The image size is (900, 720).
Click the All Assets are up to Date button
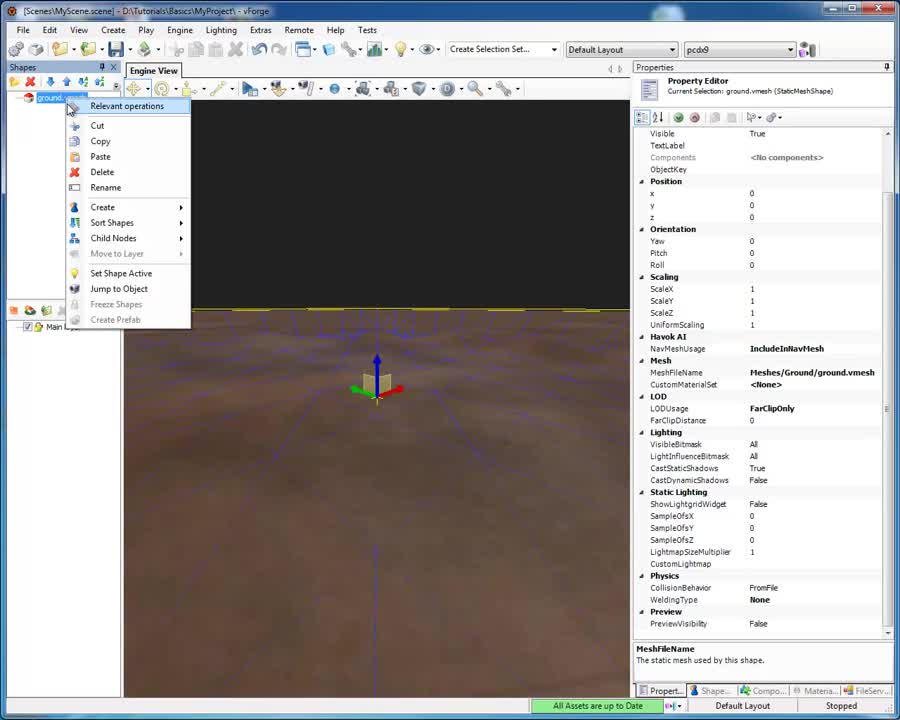(x=597, y=706)
